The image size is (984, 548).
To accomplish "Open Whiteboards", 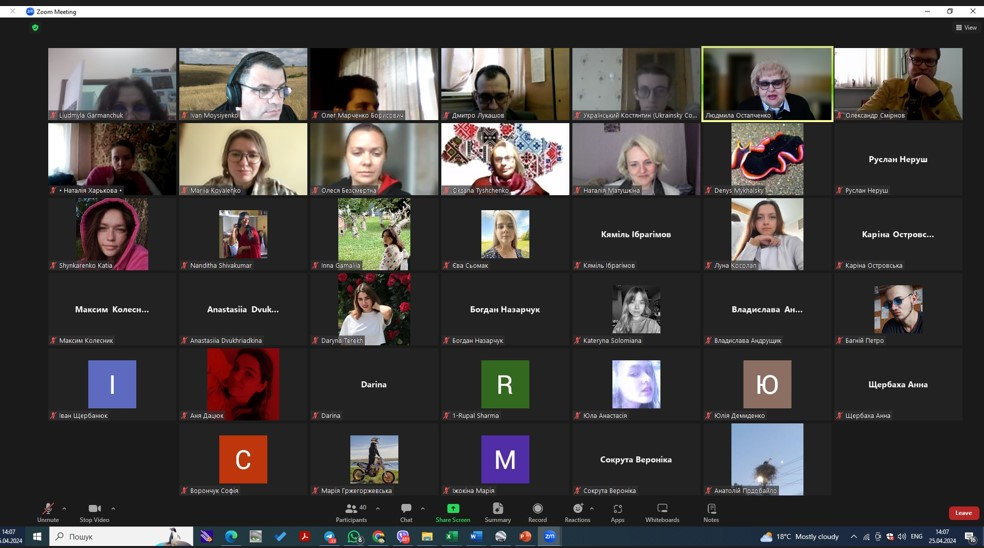I will [x=662, y=512].
